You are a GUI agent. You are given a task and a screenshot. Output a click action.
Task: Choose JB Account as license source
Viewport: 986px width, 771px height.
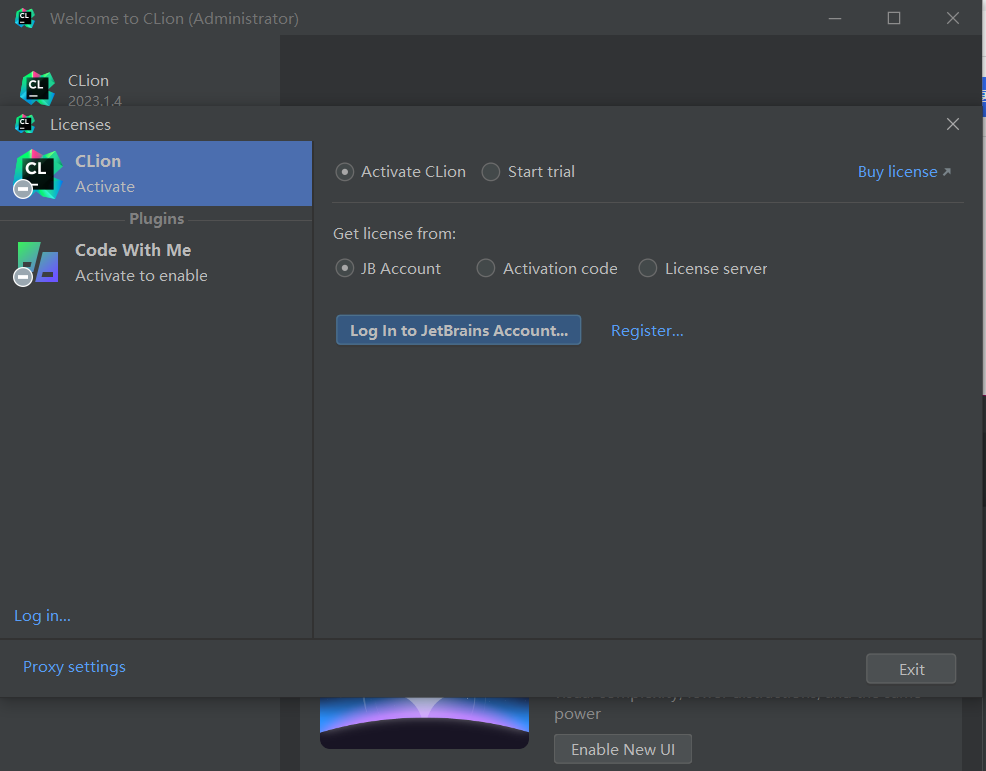coord(345,268)
